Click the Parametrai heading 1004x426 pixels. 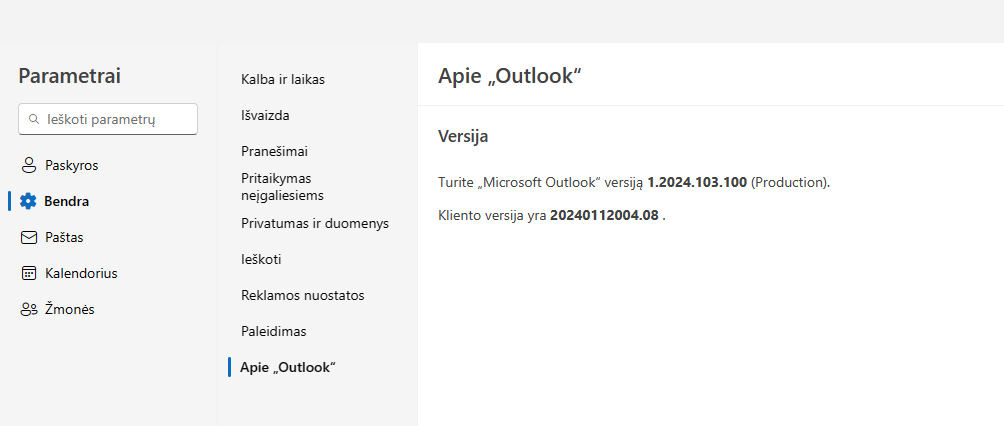tap(70, 76)
